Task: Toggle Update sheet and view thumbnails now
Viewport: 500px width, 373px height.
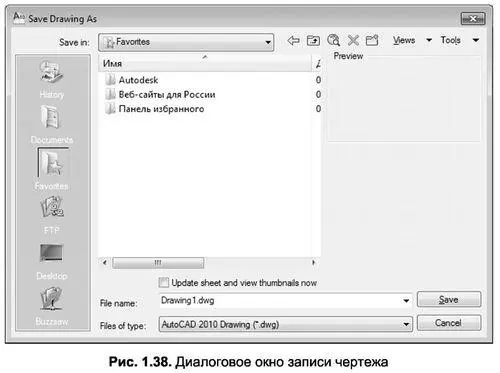Action: (x=164, y=283)
